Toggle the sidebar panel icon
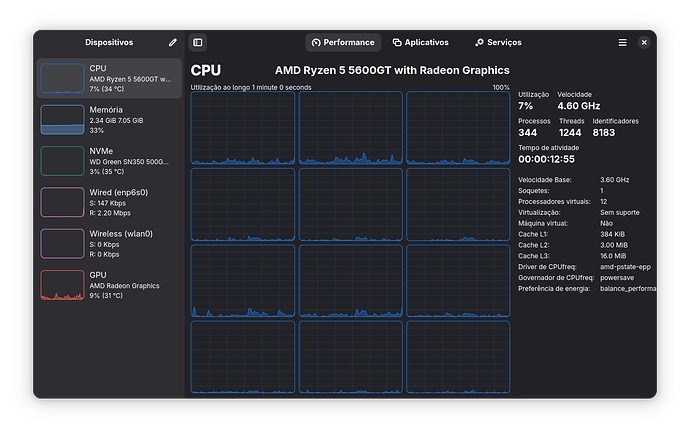The image size is (690, 434). point(198,43)
